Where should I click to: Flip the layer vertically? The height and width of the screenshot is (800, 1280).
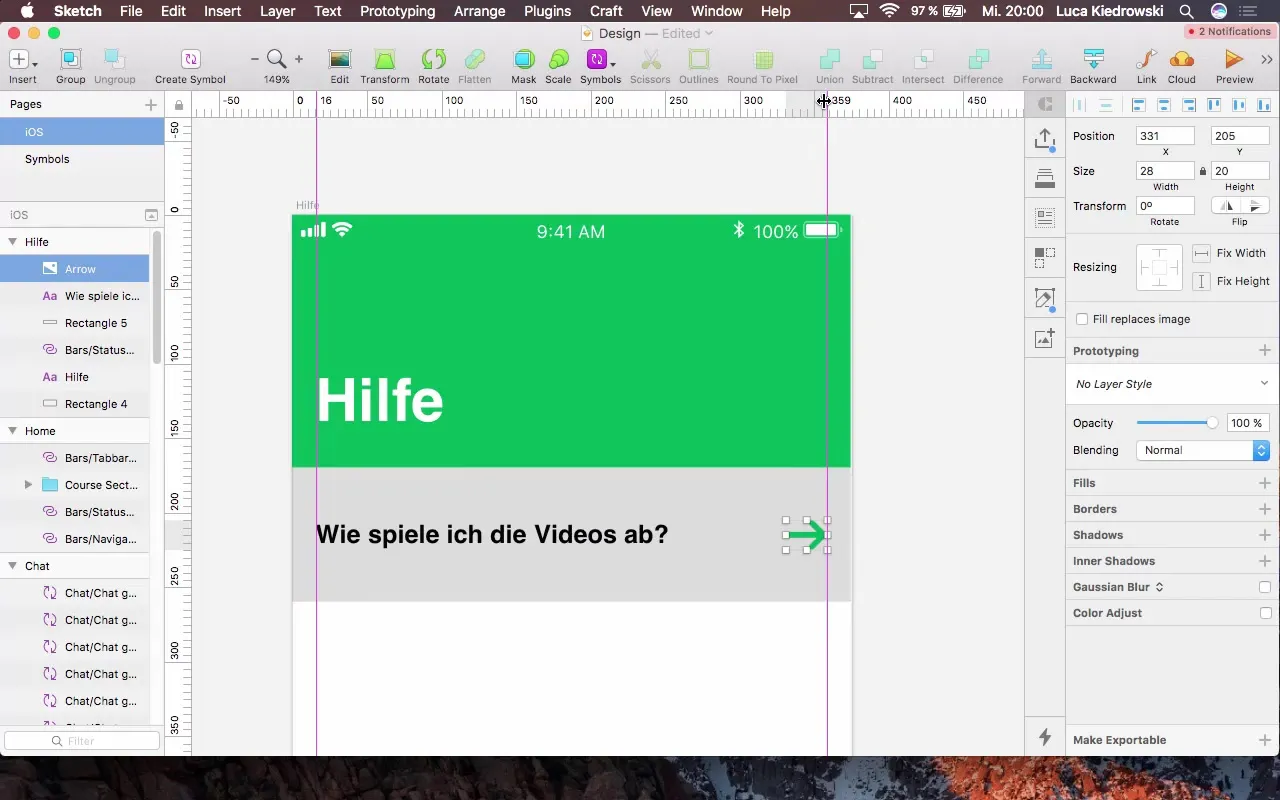[1254, 206]
